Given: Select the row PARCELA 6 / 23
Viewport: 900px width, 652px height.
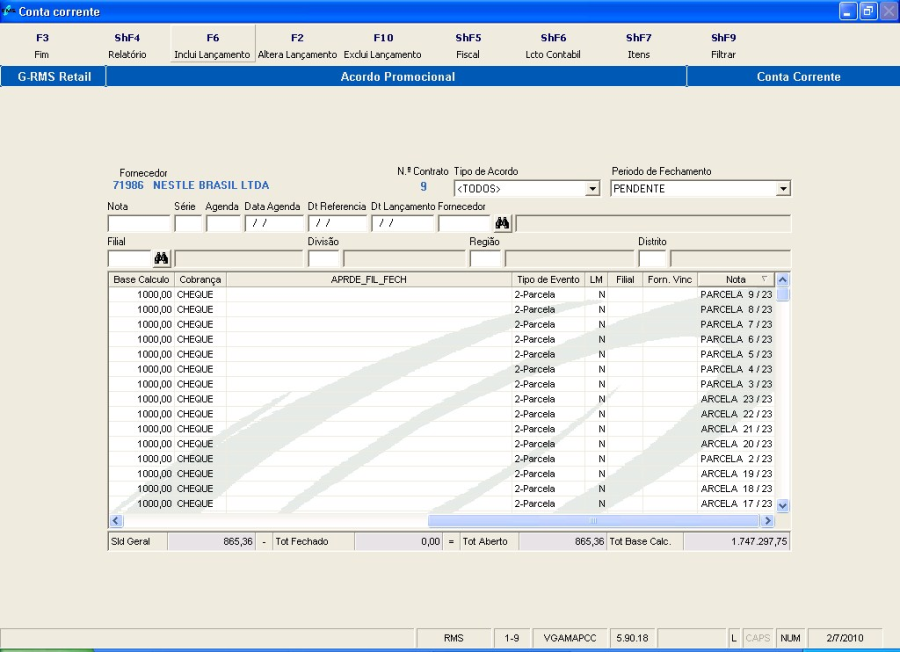Looking at the screenshot, I should (441, 339).
